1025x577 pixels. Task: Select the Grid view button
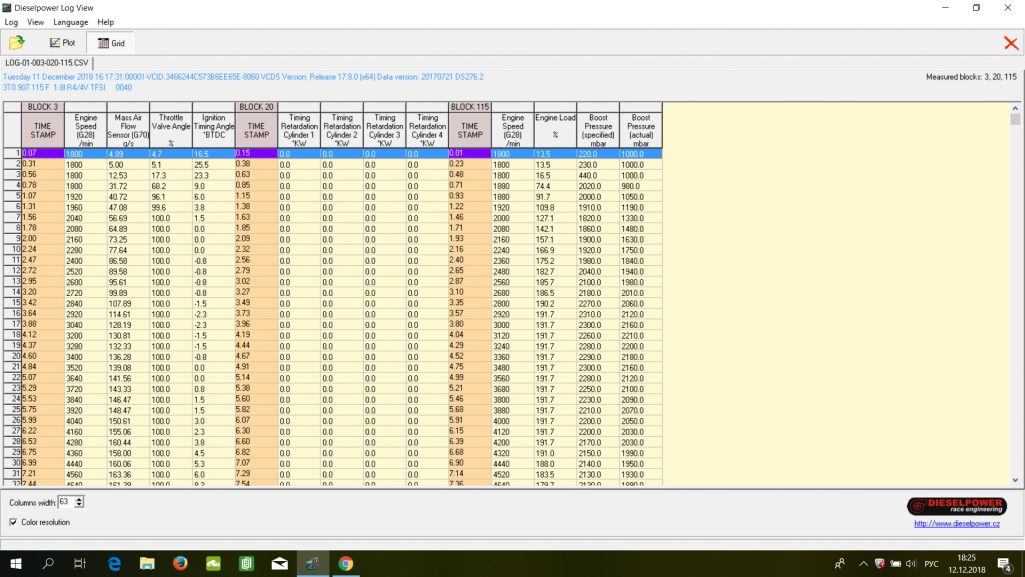111,43
